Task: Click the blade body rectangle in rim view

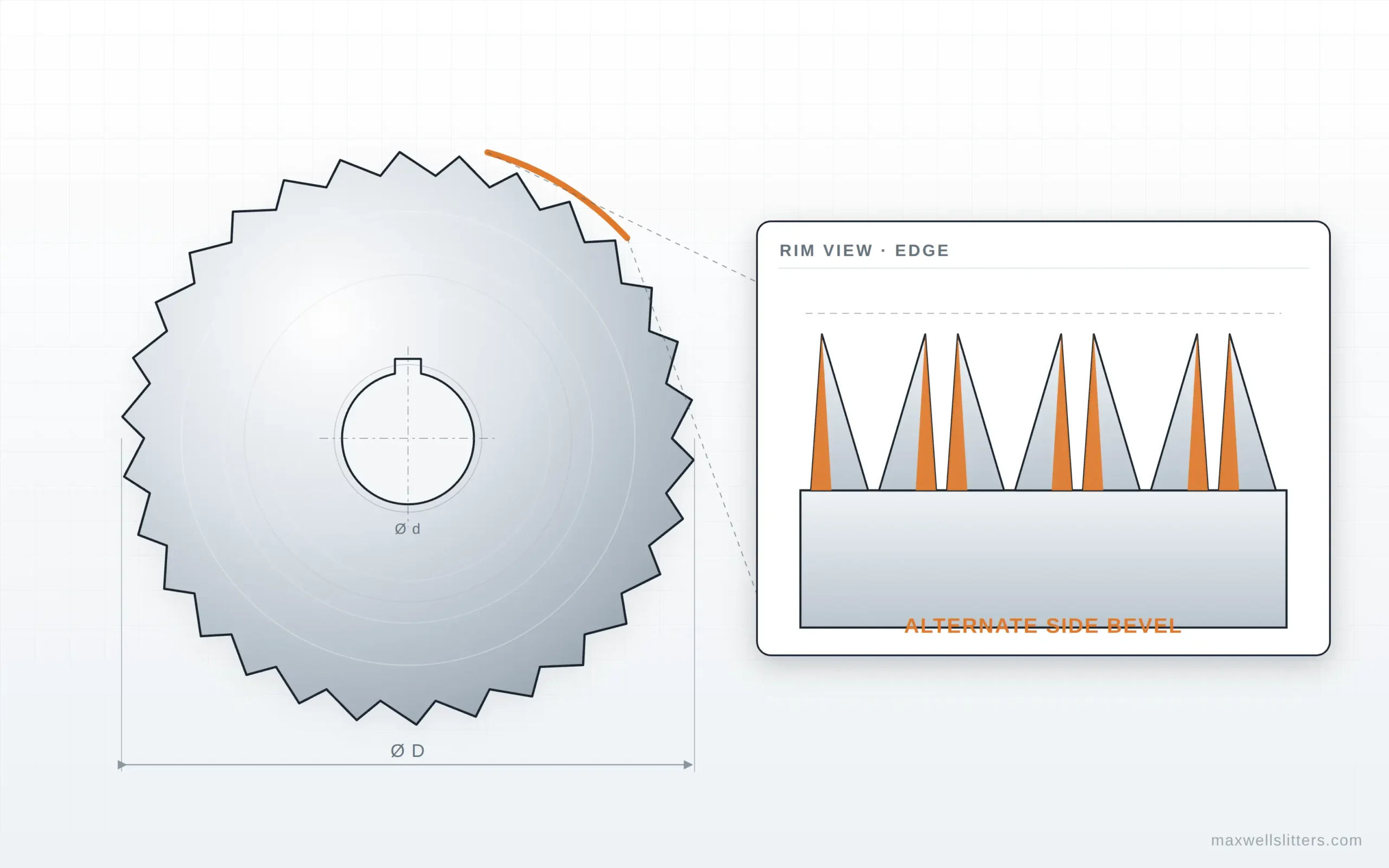Action: click(x=1043, y=559)
